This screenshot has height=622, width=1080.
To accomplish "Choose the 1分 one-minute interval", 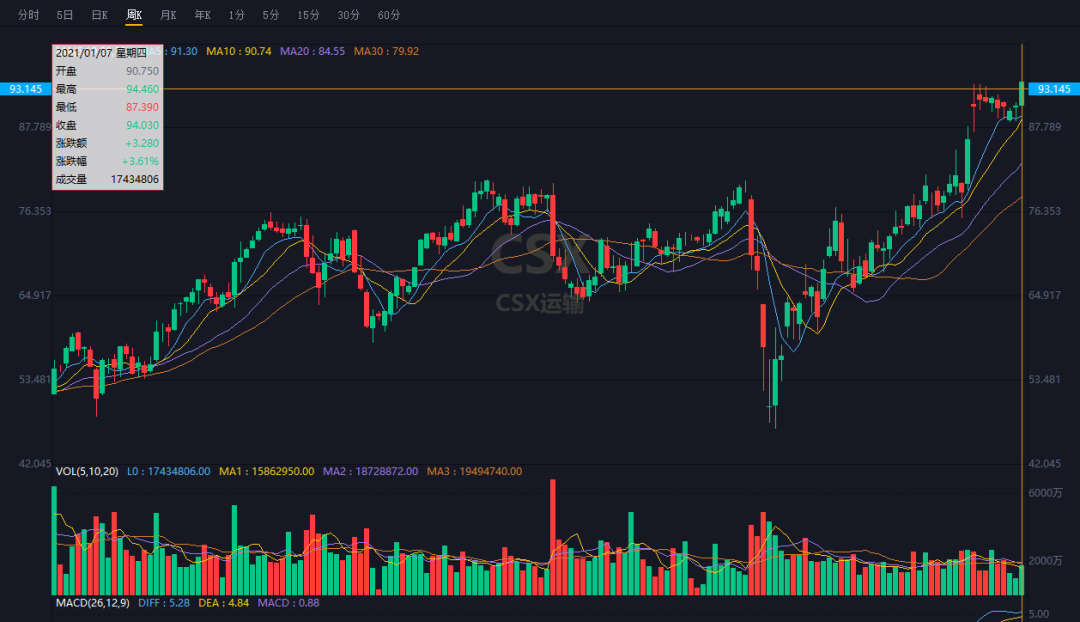I will (x=236, y=15).
